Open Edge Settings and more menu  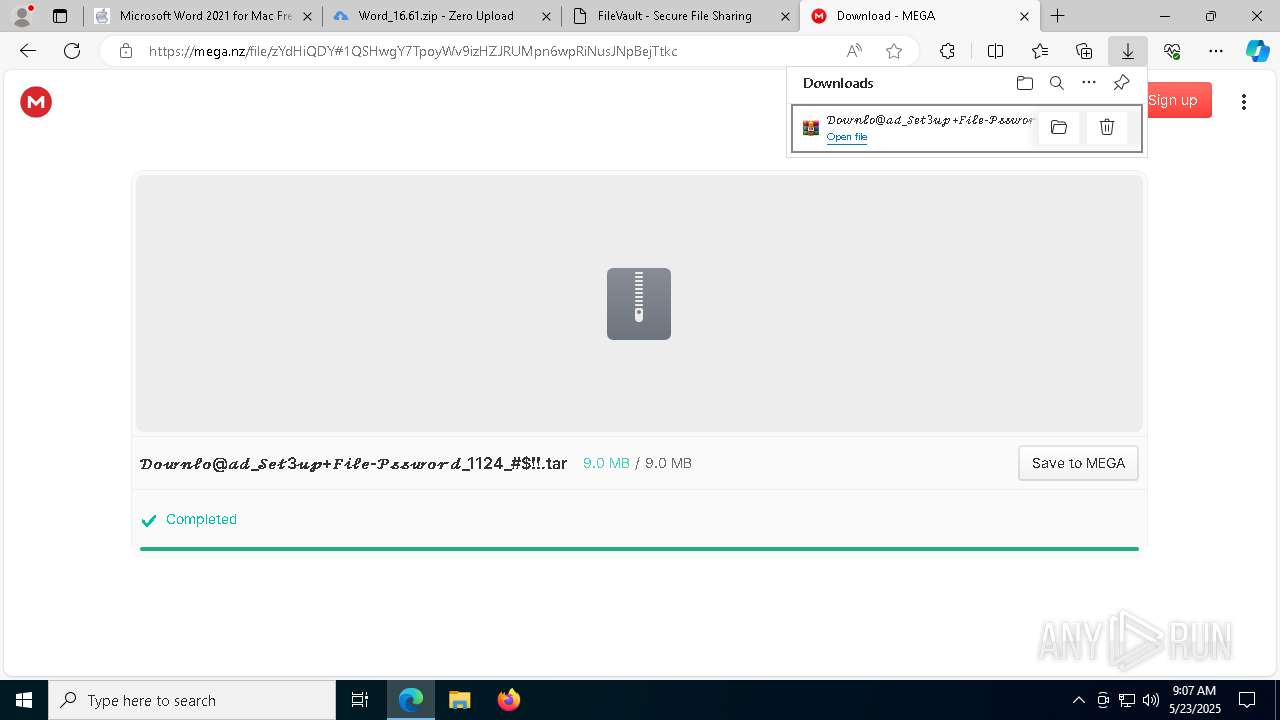(x=1216, y=51)
